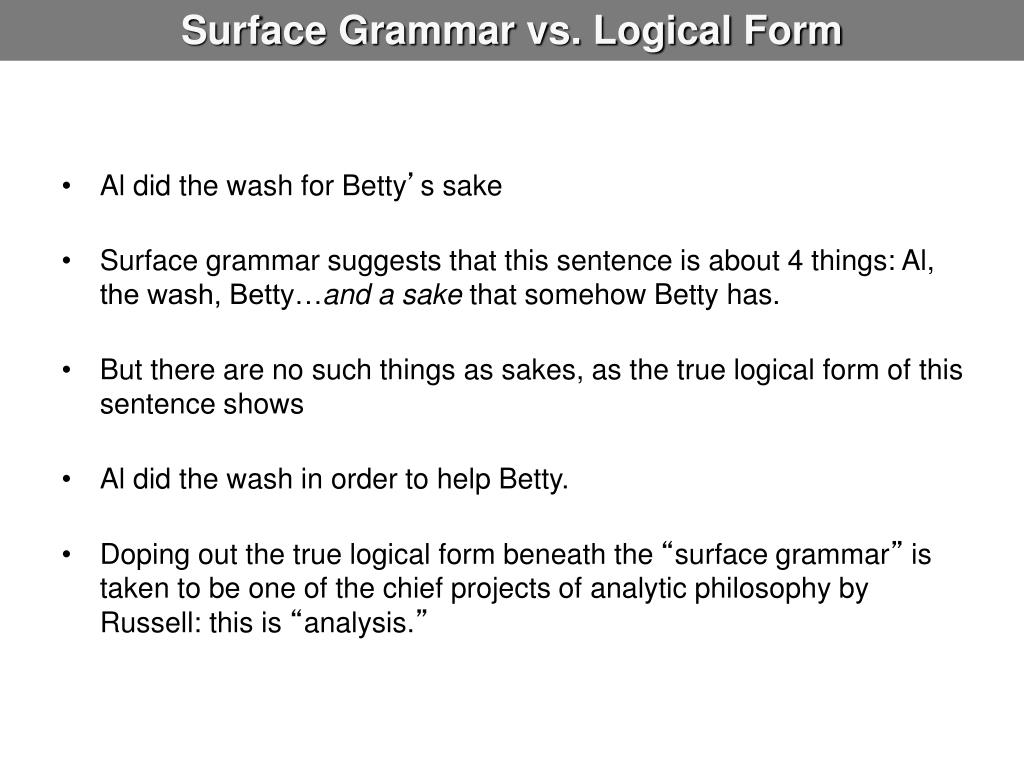Click the fourth bullet point marker

coord(66,480)
